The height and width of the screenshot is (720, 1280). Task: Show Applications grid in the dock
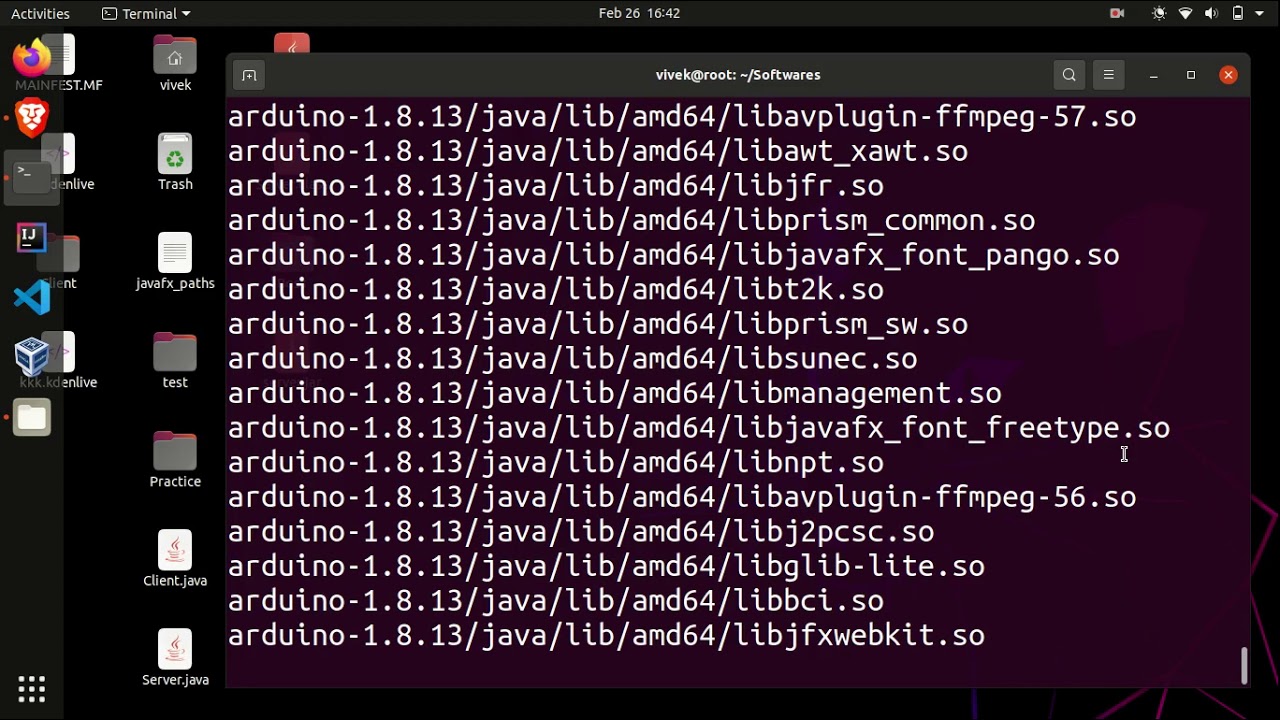click(x=32, y=689)
